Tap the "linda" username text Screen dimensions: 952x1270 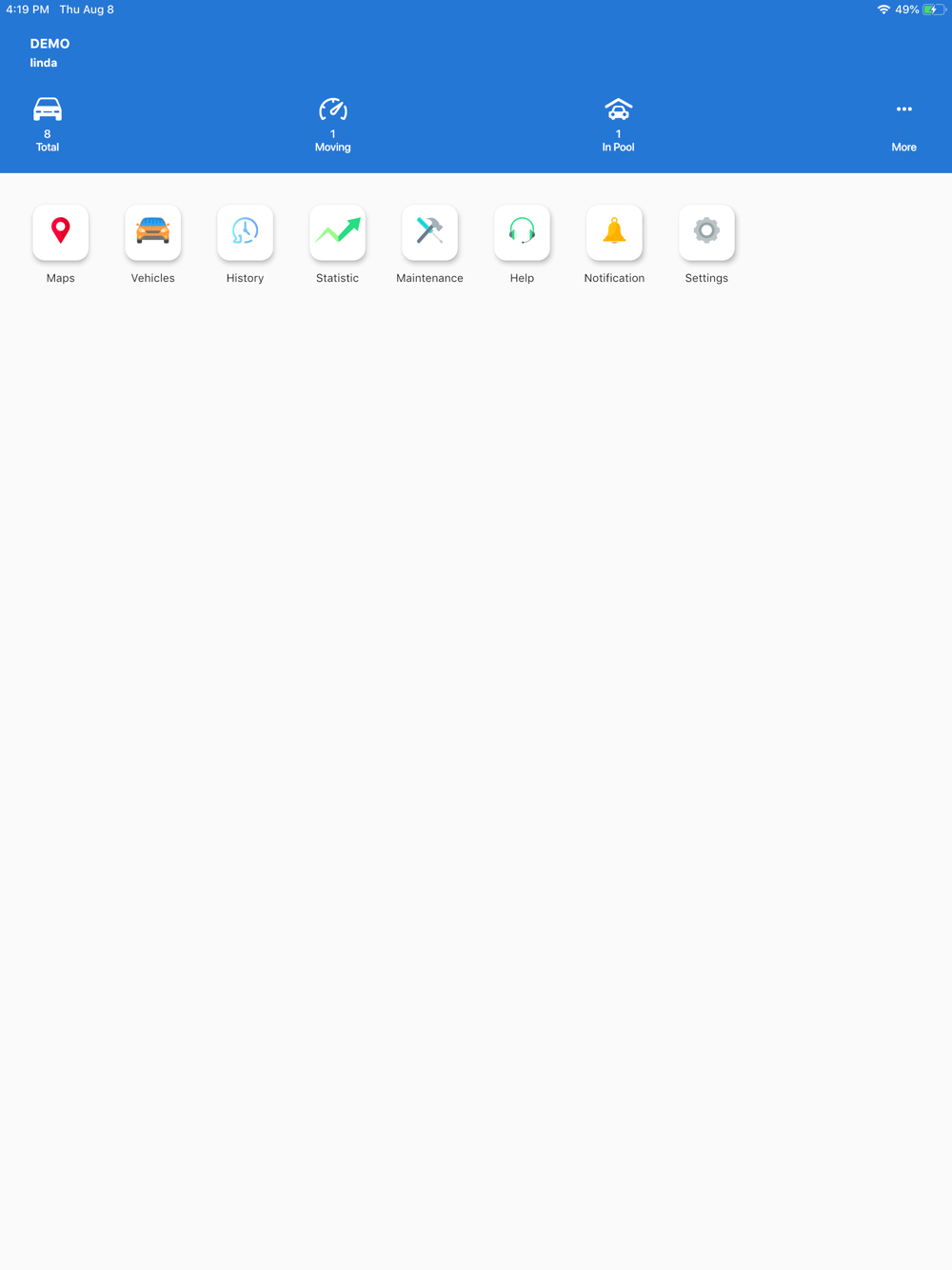pyautogui.click(x=44, y=63)
